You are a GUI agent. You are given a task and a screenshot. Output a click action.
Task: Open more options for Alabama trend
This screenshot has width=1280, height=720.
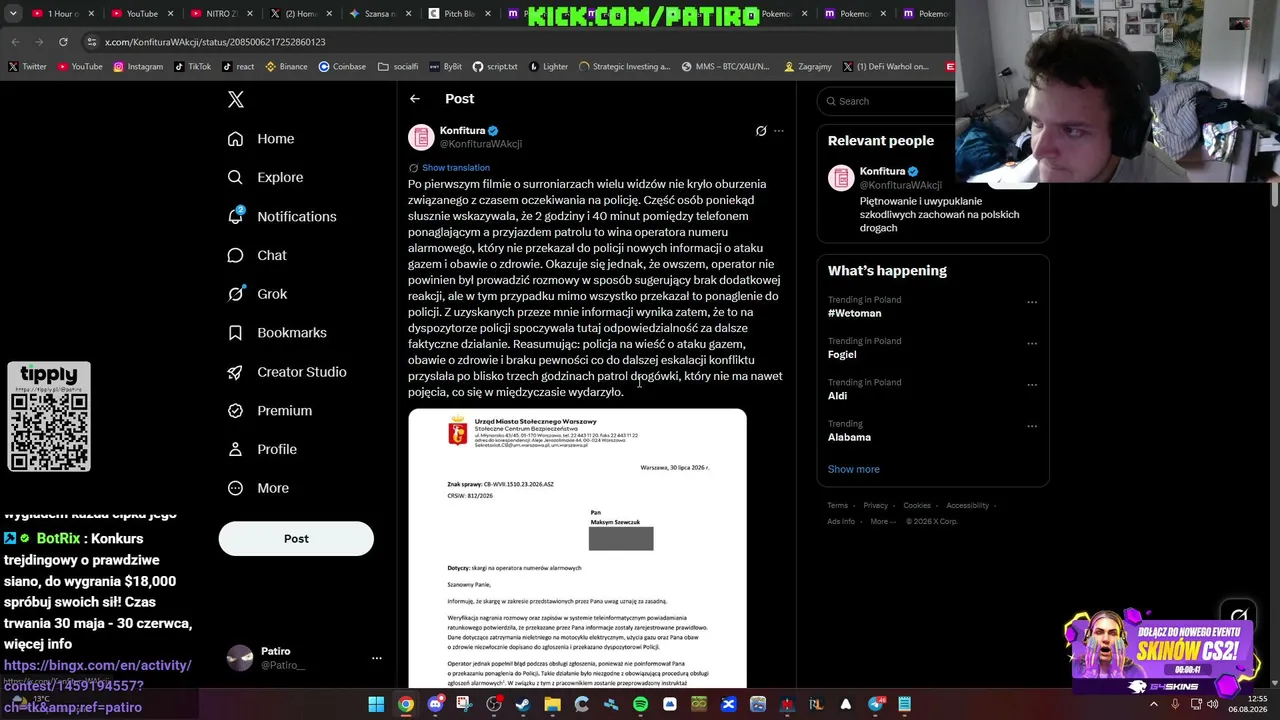(1032, 426)
